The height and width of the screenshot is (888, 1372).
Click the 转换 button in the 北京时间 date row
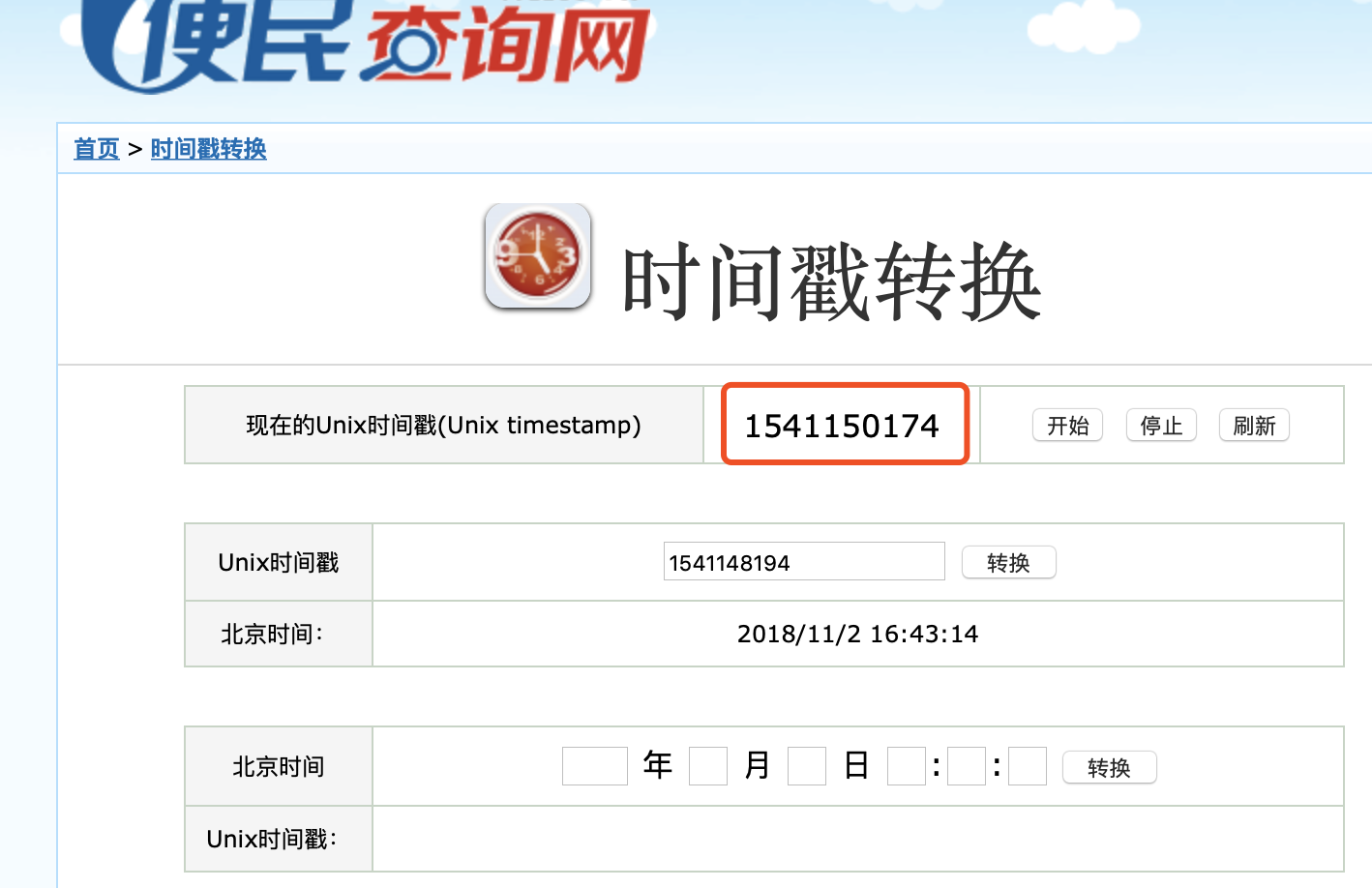click(x=1109, y=768)
